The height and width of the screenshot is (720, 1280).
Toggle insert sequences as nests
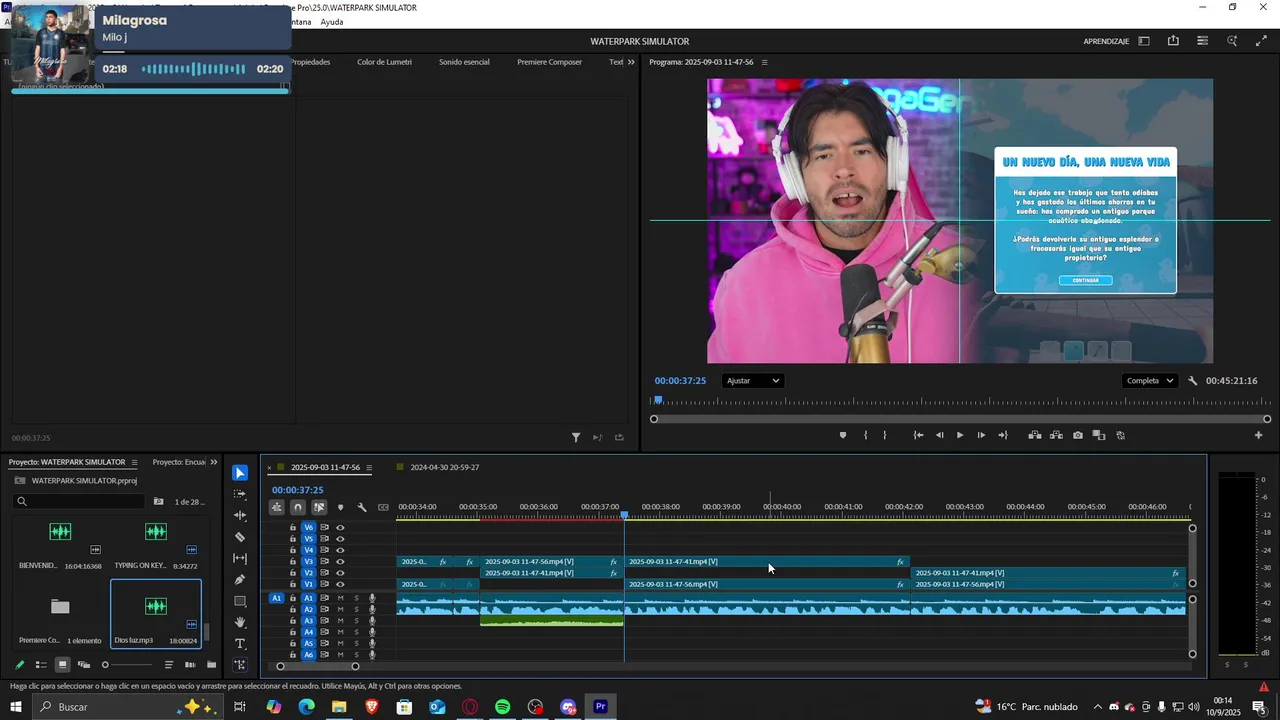[277, 508]
